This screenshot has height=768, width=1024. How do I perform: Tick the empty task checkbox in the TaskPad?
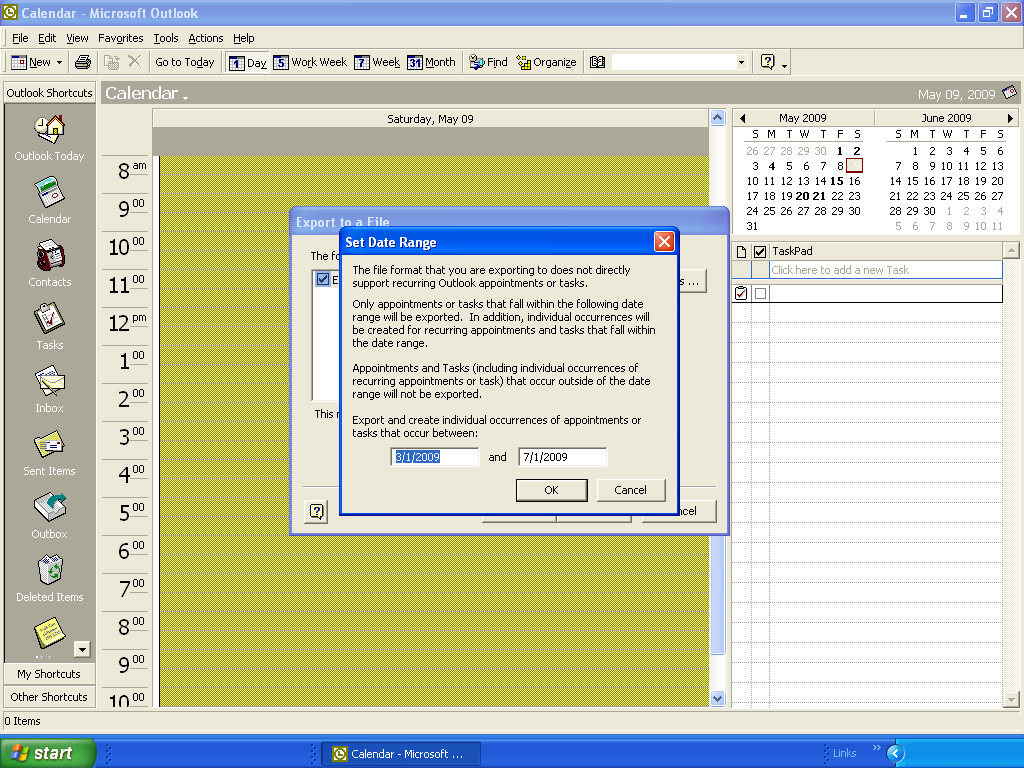(x=760, y=294)
